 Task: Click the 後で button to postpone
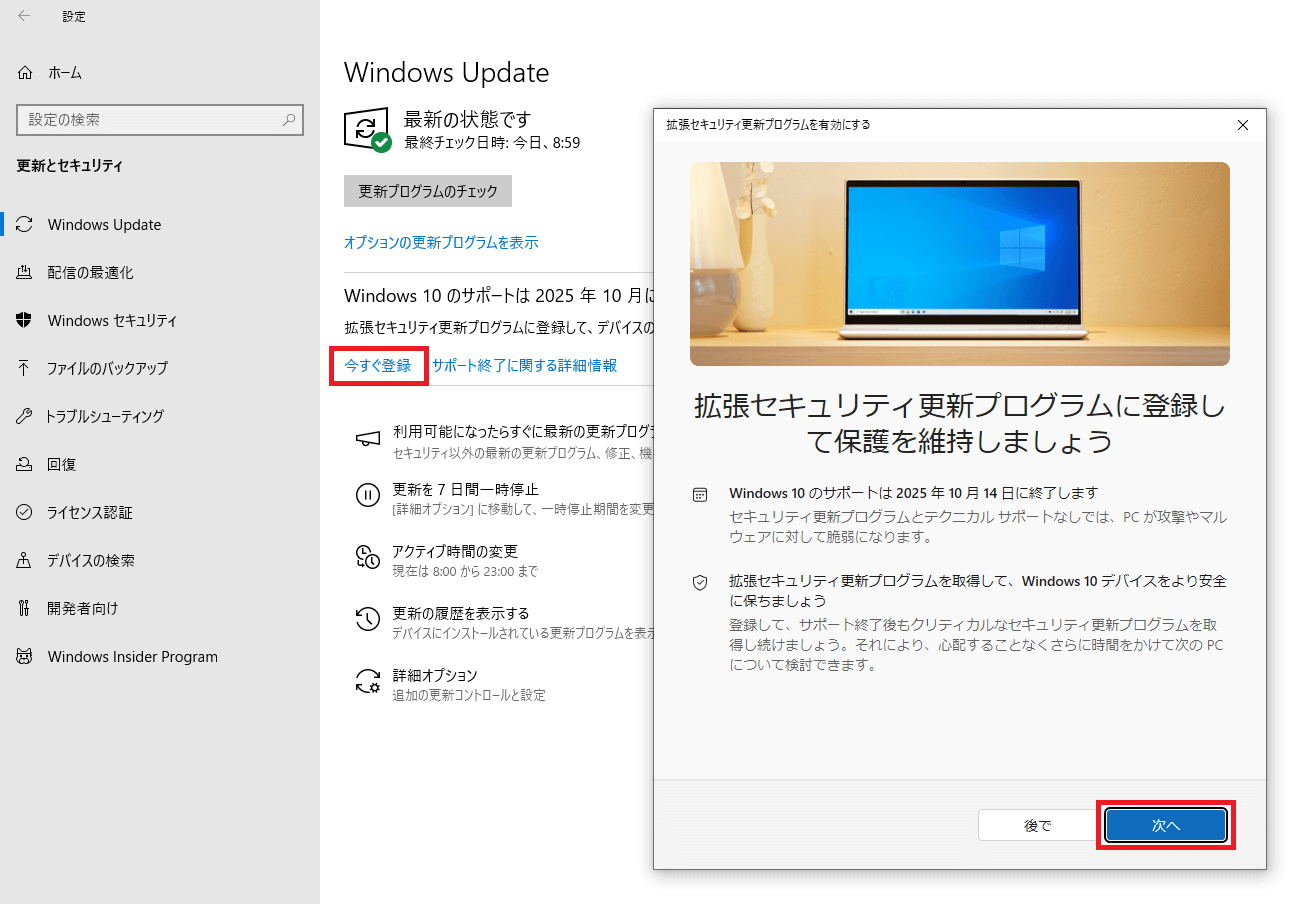1037,825
